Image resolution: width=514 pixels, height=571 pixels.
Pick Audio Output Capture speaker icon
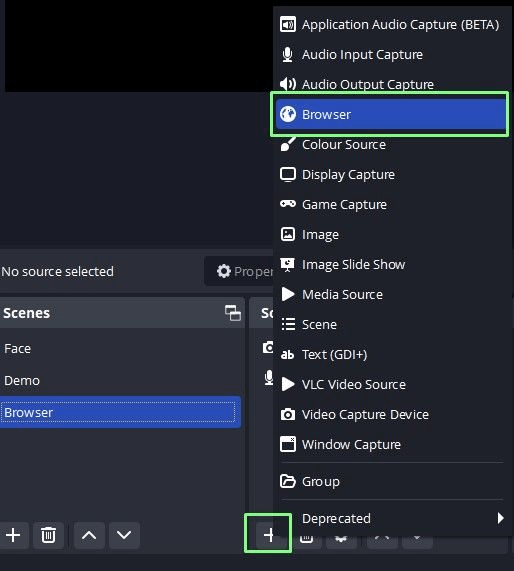(x=288, y=84)
